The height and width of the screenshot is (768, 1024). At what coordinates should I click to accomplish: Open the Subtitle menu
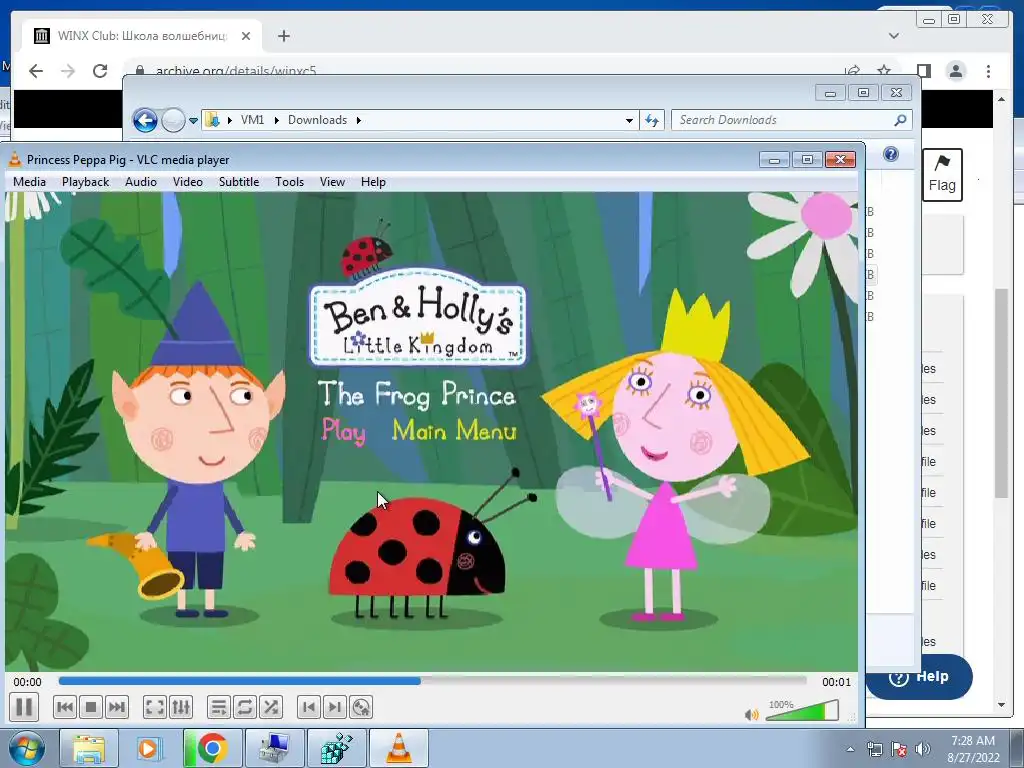(x=239, y=182)
